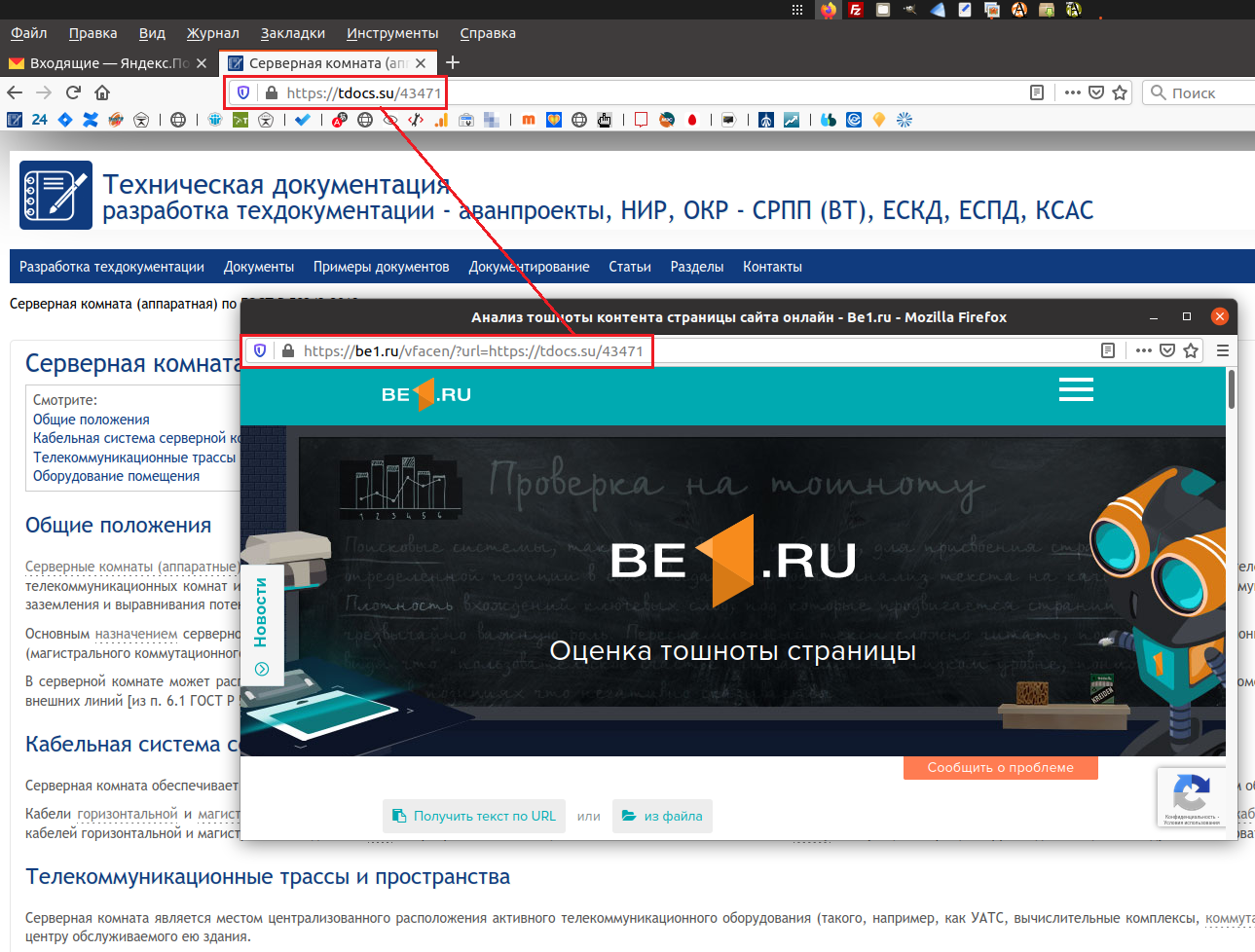Open Разделы in the site navigation
This screenshot has width=1255, height=952.
[x=697, y=267]
